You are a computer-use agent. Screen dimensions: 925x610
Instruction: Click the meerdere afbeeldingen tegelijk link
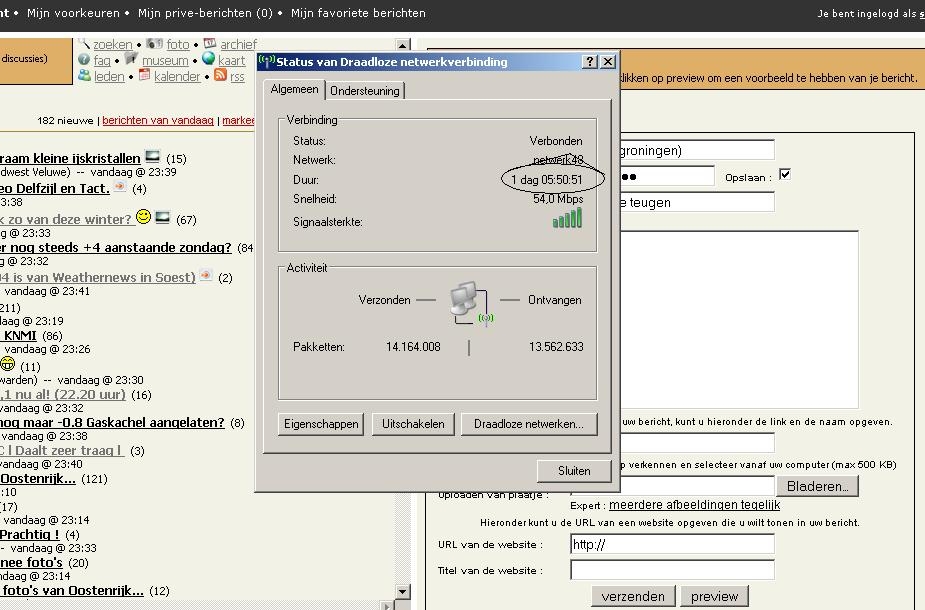pos(694,505)
